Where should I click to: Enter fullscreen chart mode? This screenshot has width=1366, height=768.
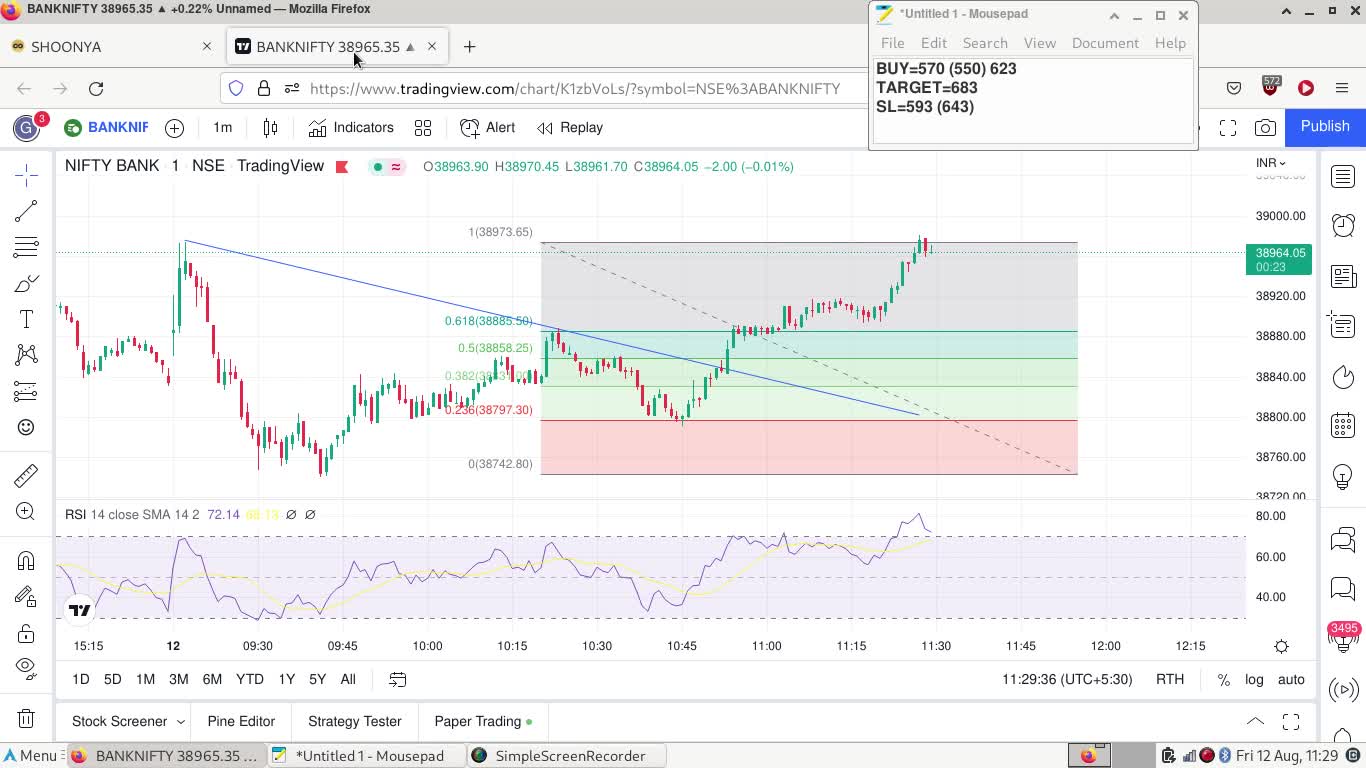point(1228,128)
